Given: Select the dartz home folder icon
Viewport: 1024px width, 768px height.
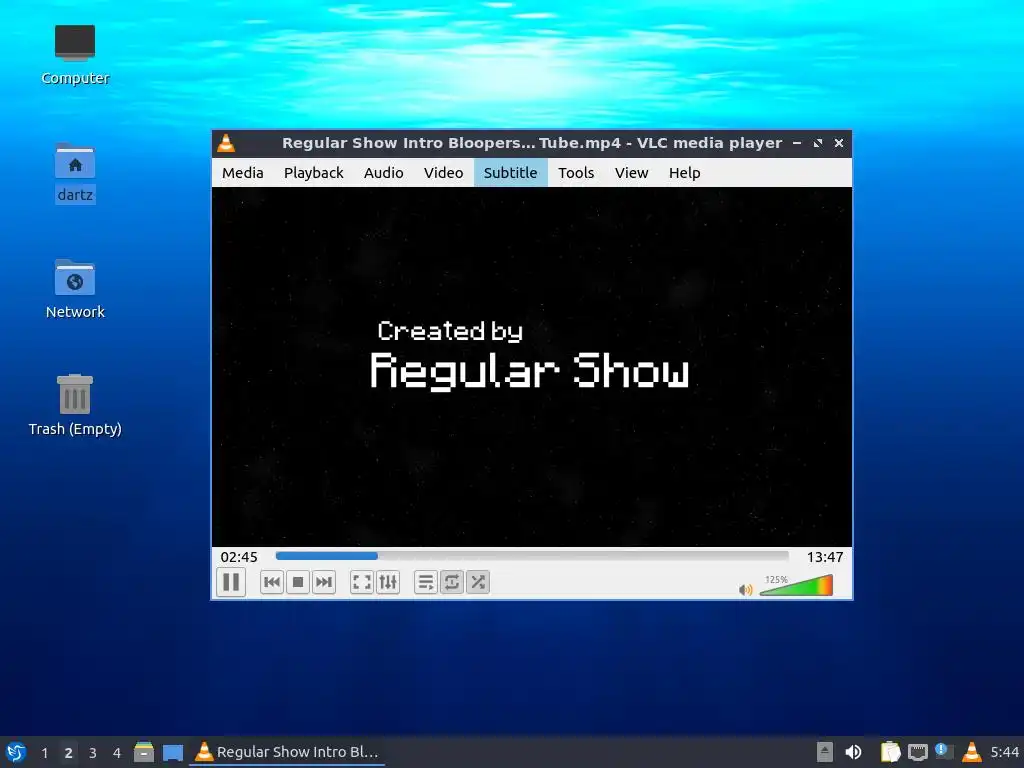Looking at the screenshot, I should (x=75, y=173).
